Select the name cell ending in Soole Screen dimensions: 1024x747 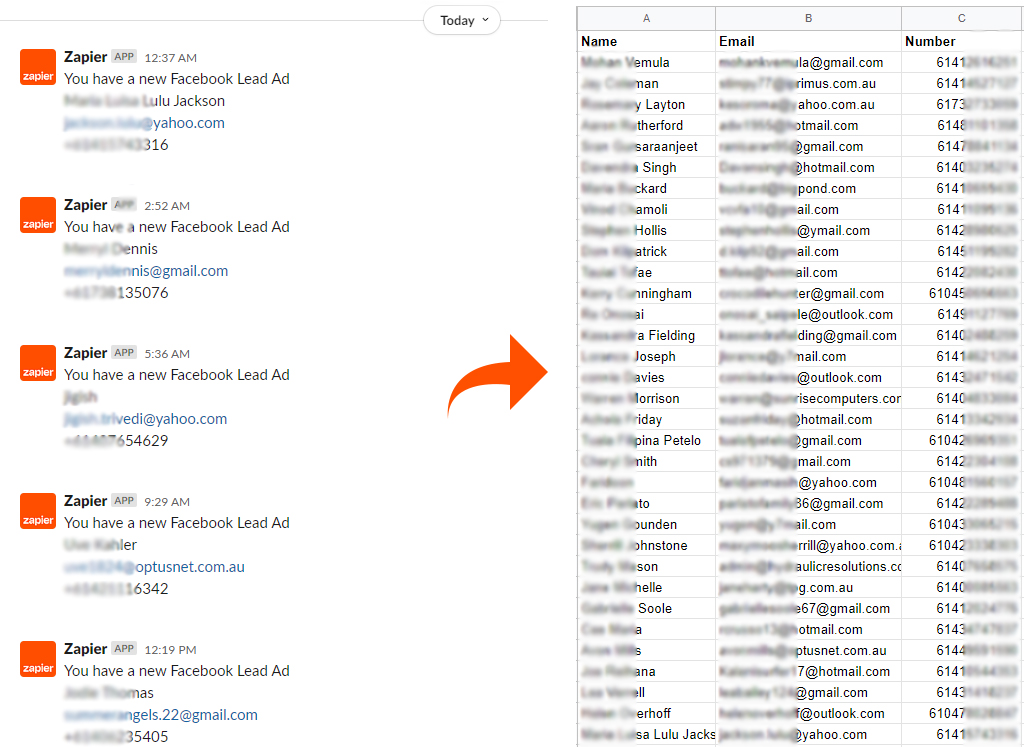click(x=647, y=609)
